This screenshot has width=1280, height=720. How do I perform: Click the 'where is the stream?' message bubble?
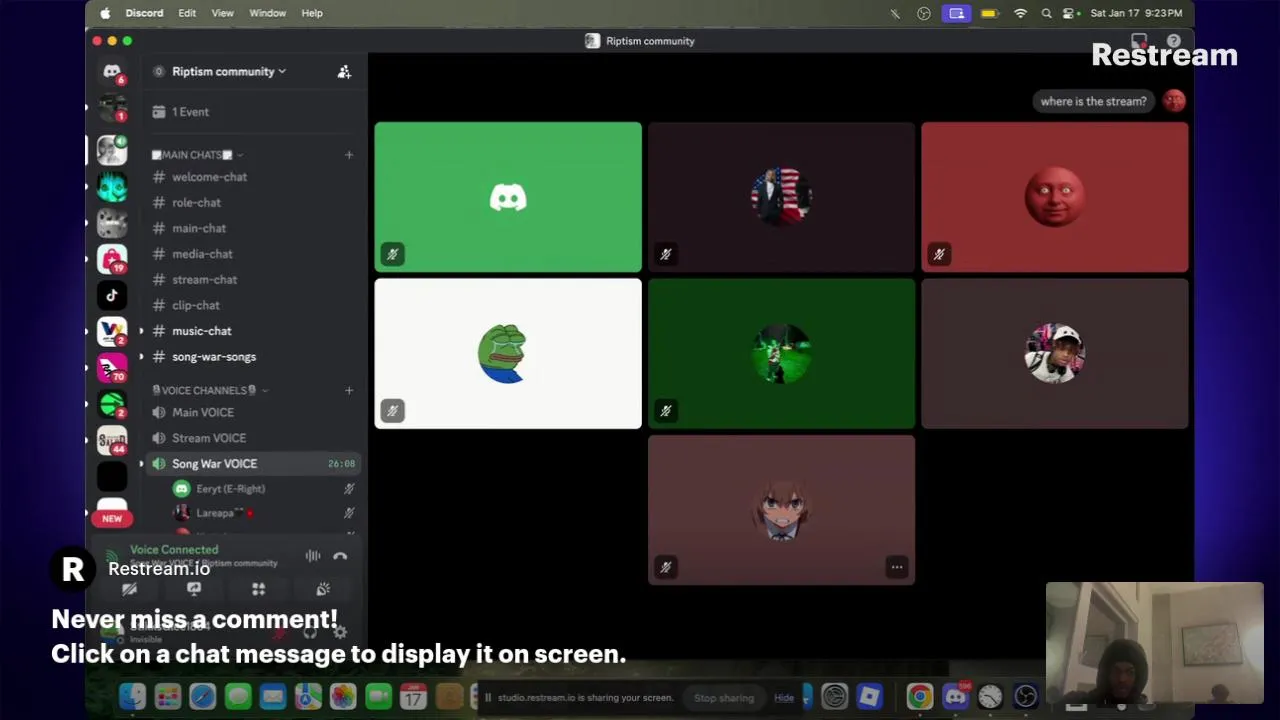(x=1094, y=101)
